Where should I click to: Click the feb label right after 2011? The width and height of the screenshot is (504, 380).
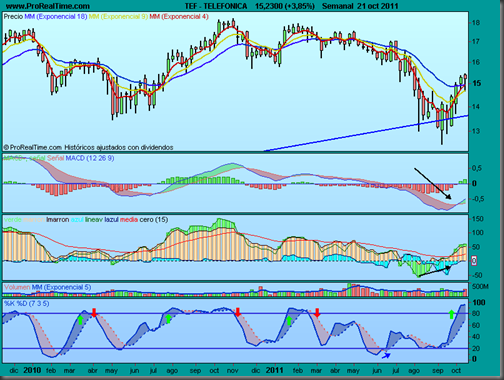298,370
